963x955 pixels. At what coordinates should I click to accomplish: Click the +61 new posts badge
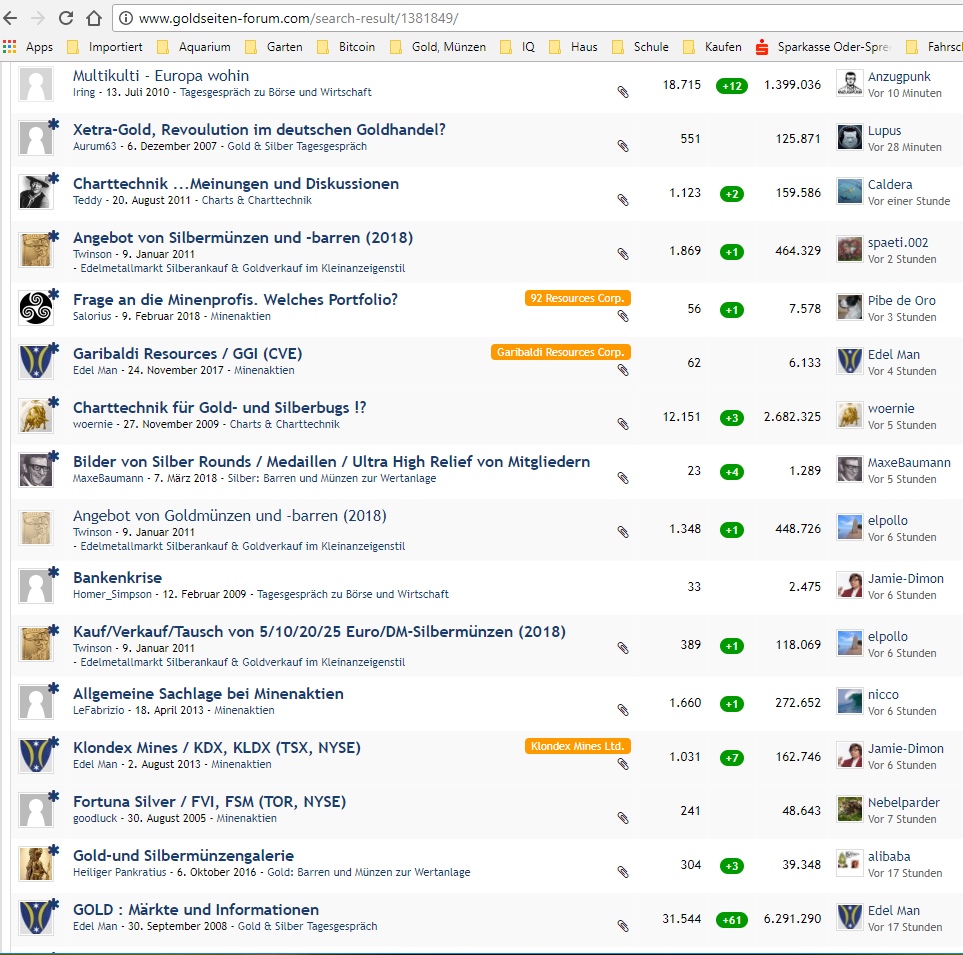coord(731,920)
